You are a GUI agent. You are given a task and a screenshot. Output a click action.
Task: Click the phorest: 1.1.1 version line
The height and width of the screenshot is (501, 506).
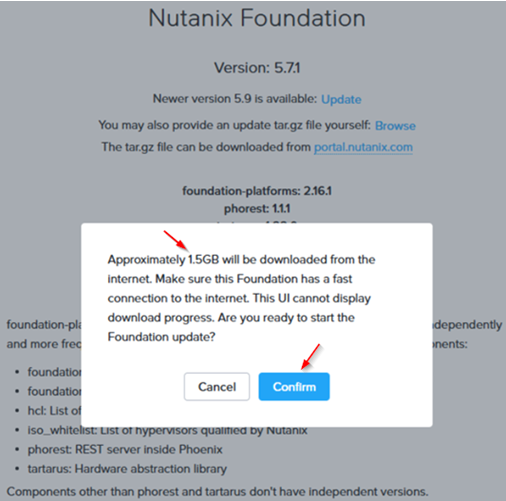257,209
